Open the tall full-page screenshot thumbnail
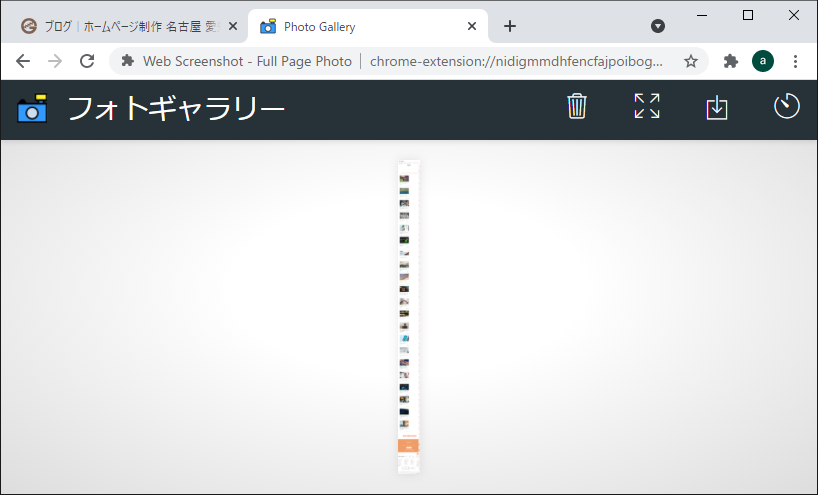The image size is (818, 495). tap(408, 315)
